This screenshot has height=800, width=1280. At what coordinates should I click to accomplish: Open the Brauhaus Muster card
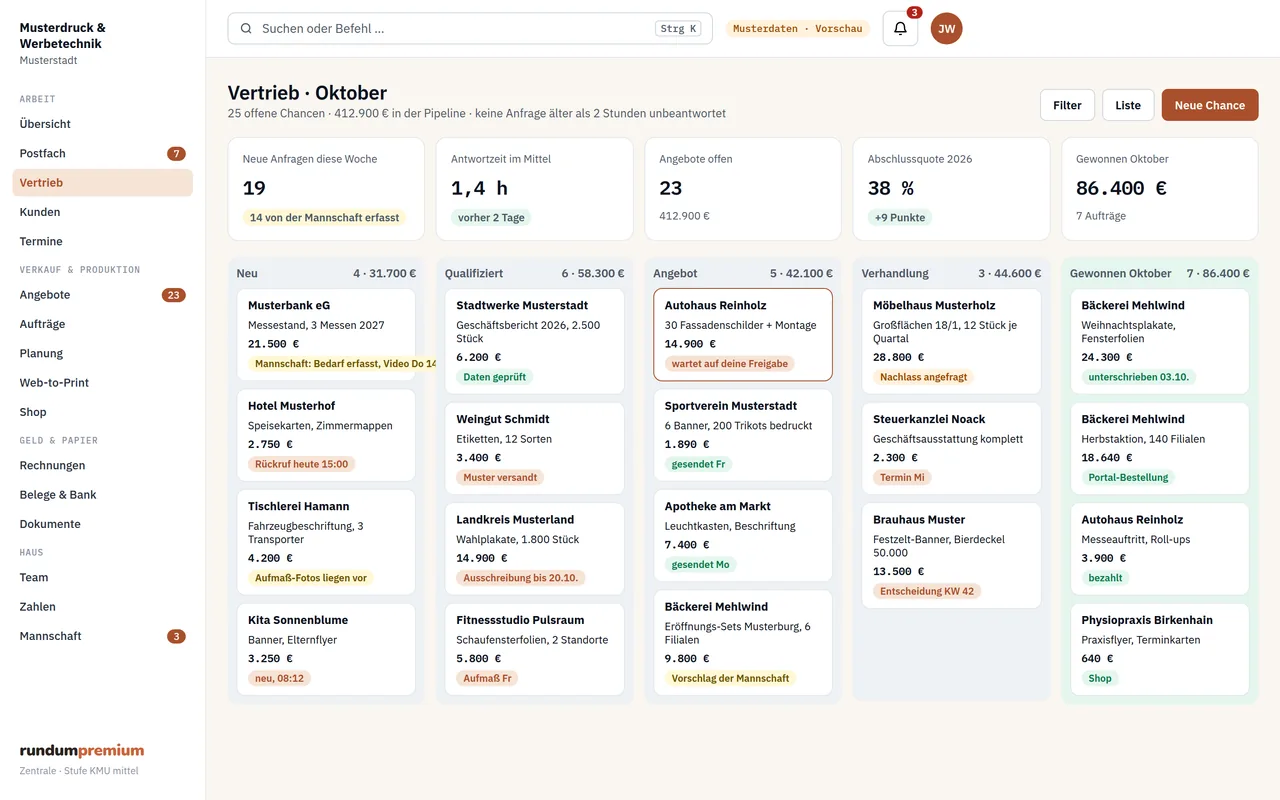951,556
